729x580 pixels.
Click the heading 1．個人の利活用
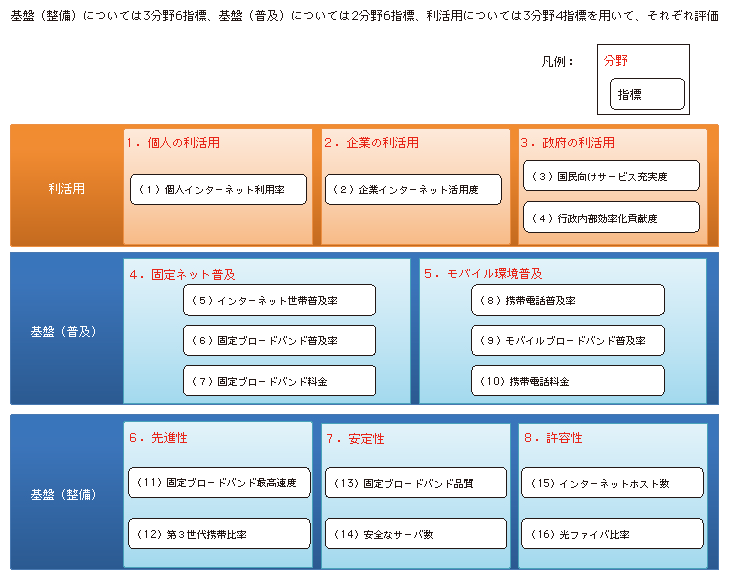coord(173,143)
